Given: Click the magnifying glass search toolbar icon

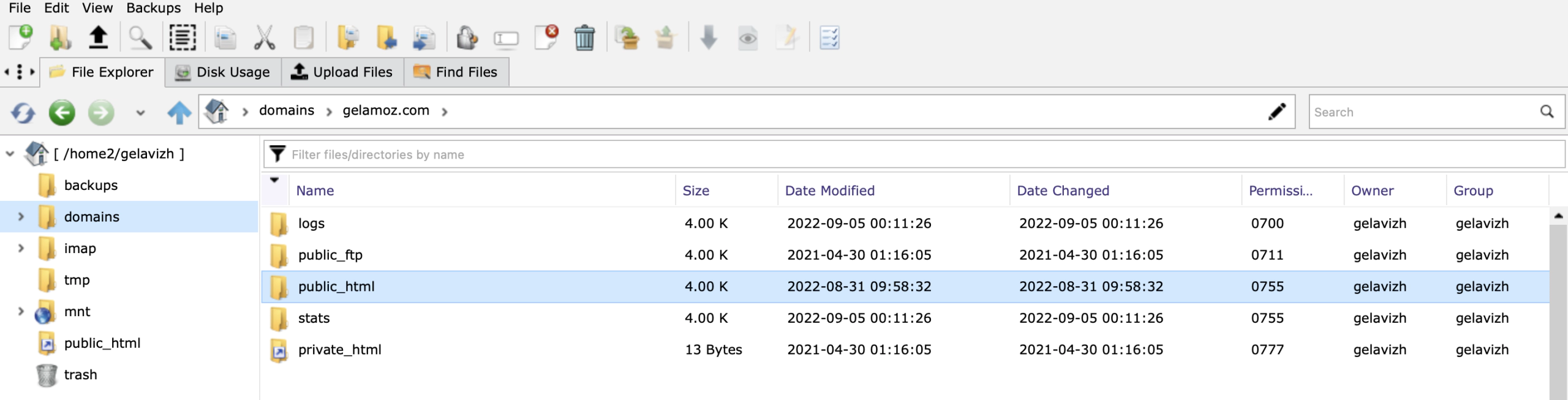Looking at the screenshot, I should (140, 37).
